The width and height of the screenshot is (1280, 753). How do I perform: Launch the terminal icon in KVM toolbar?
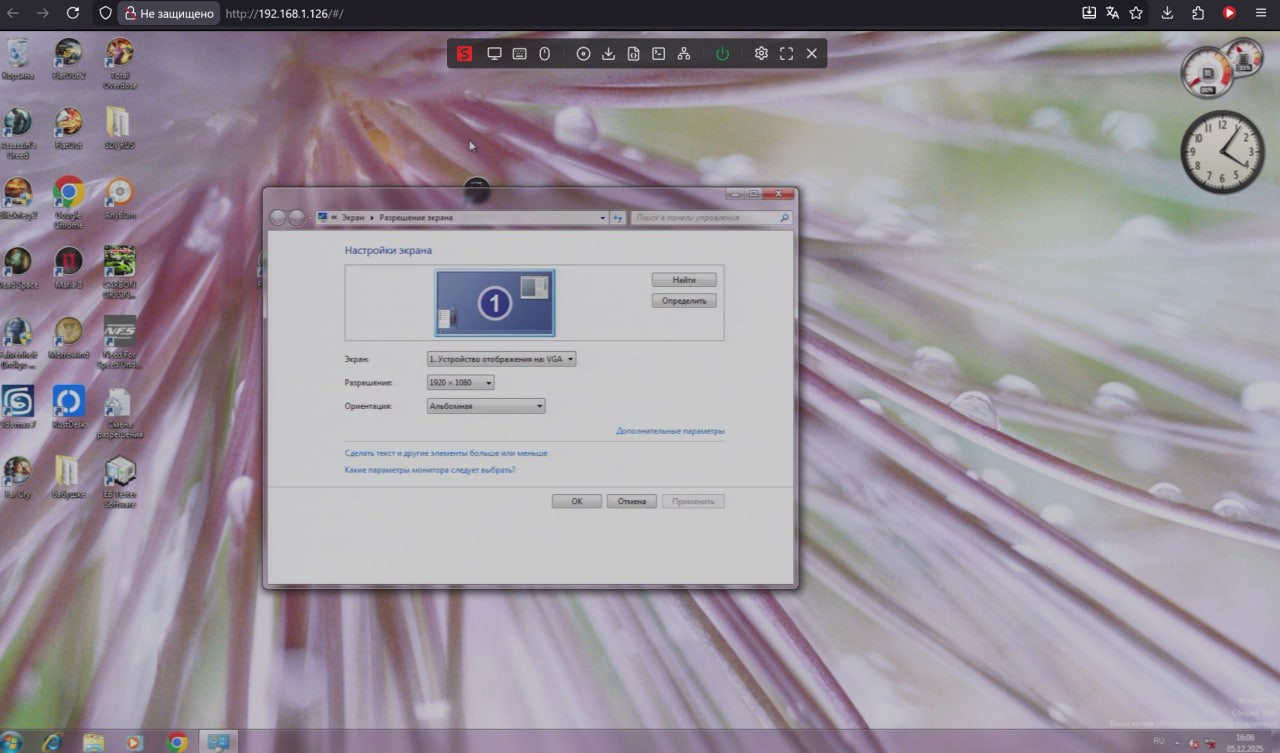(659, 54)
